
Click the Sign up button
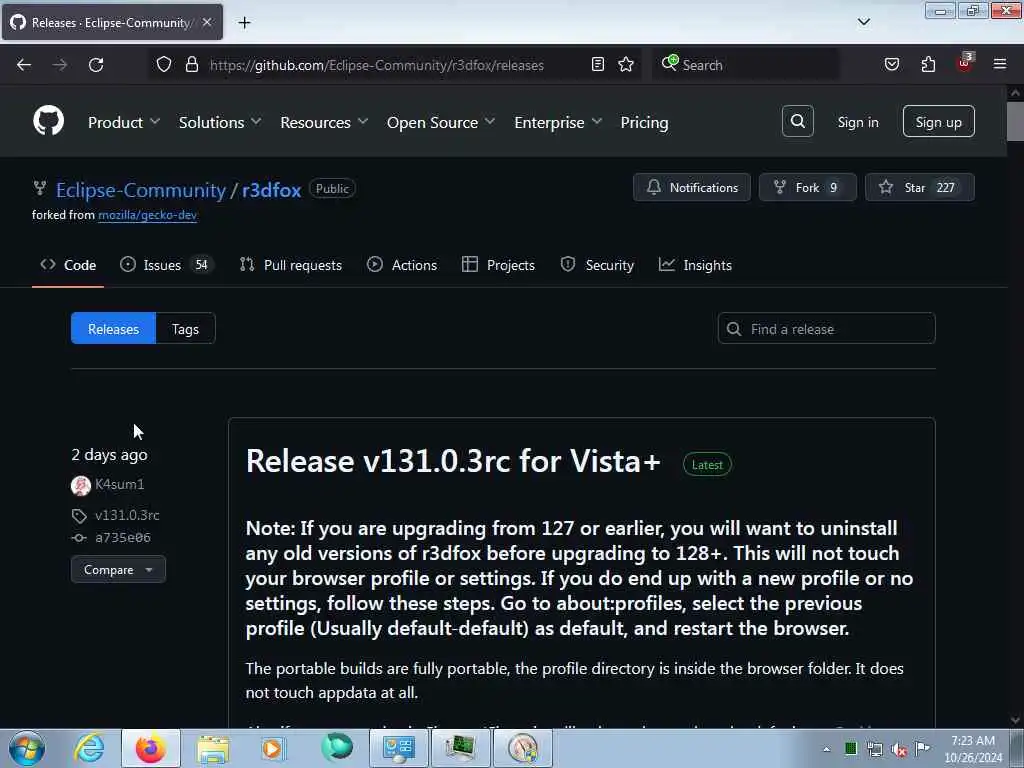tap(938, 121)
